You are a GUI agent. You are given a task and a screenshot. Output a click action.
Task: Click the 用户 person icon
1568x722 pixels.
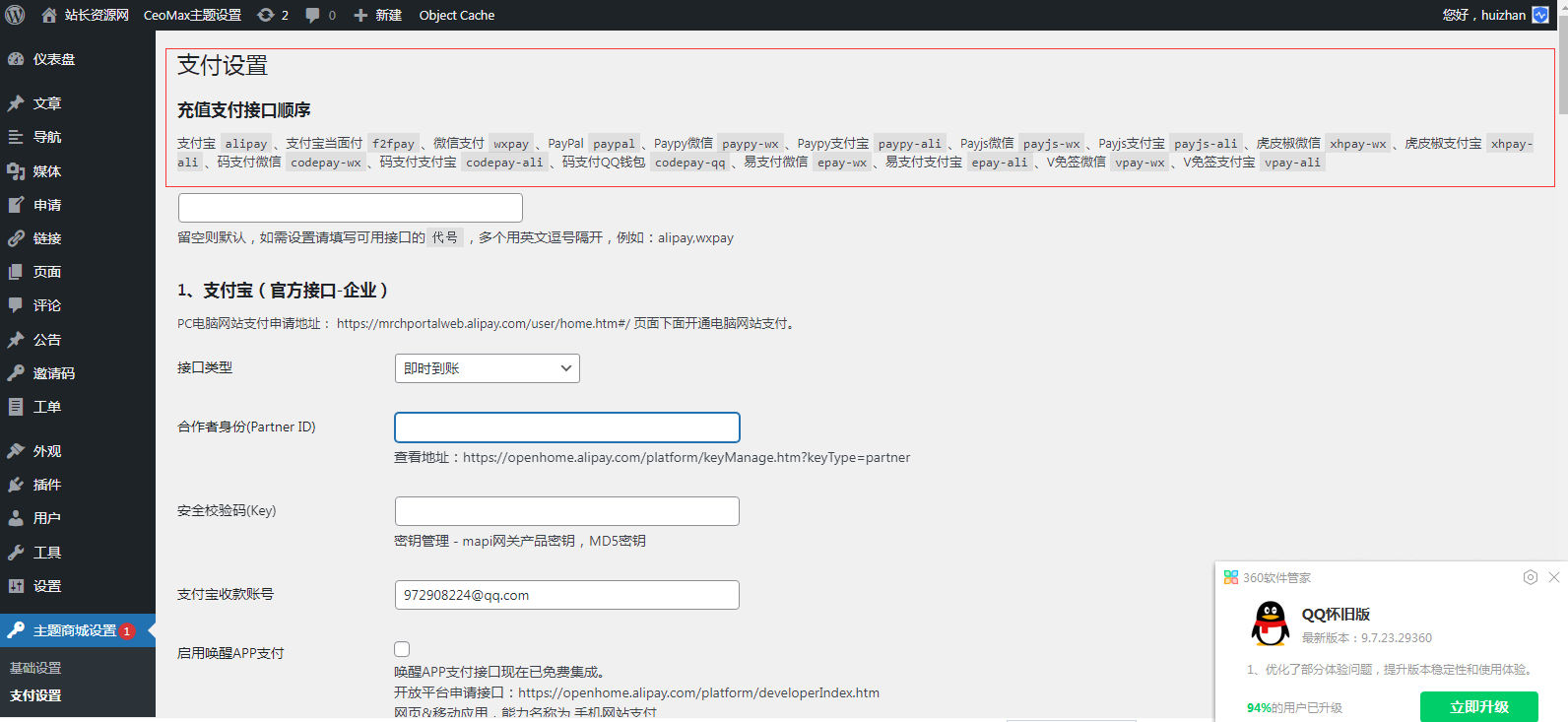coord(16,518)
